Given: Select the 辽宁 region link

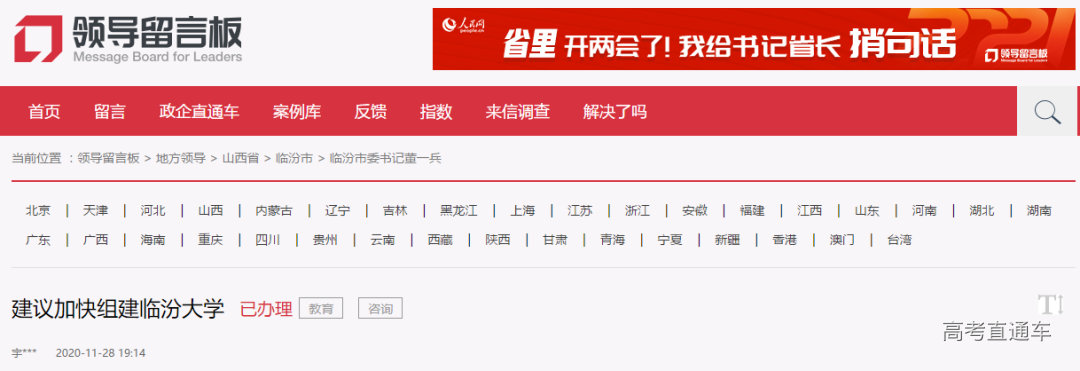Looking at the screenshot, I should [x=338, y=211].
